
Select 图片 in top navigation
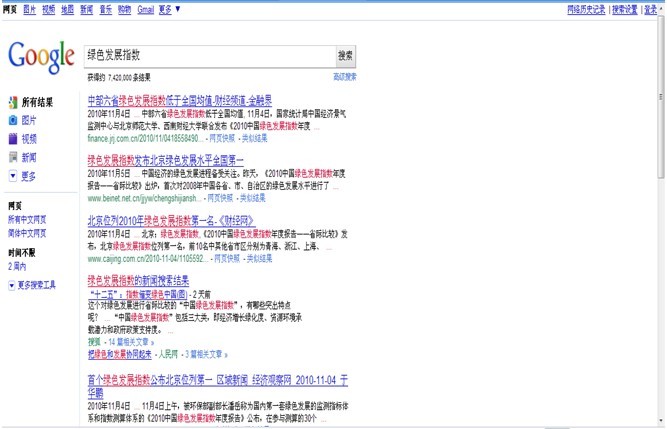tap(29, 9)
